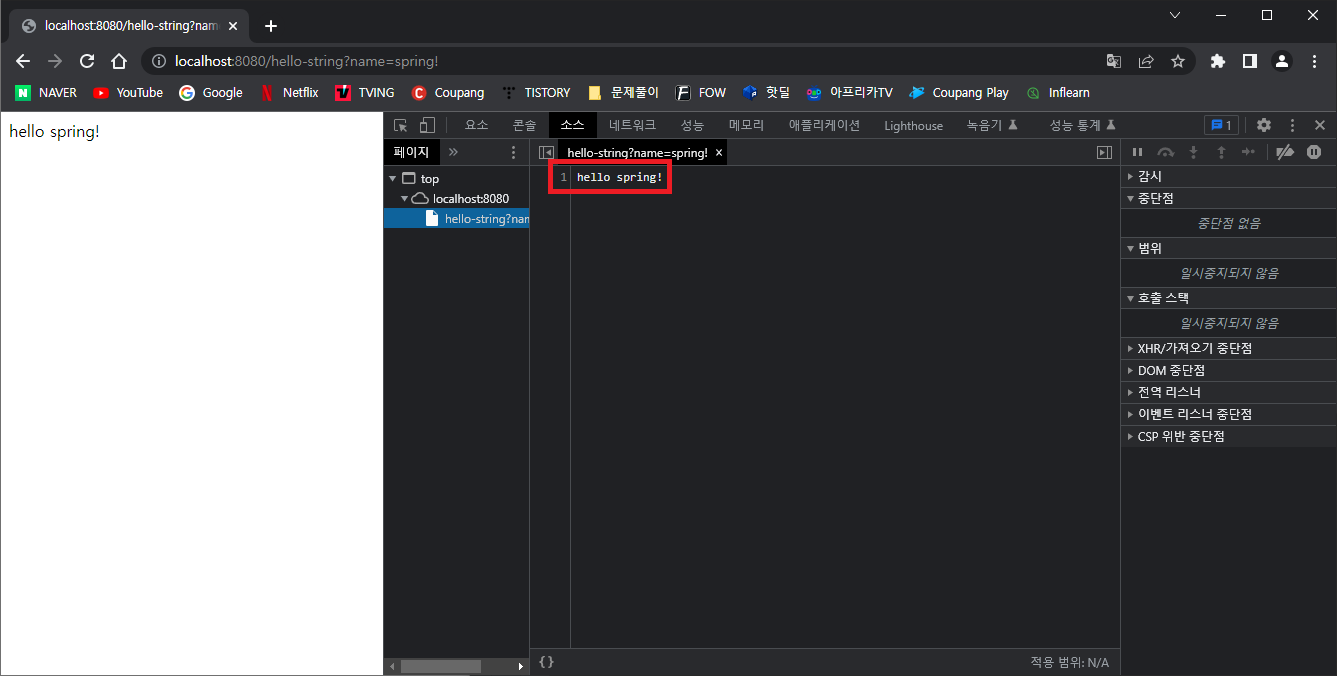Open the 애플리케이션 panel

click(x=825, y=125)
